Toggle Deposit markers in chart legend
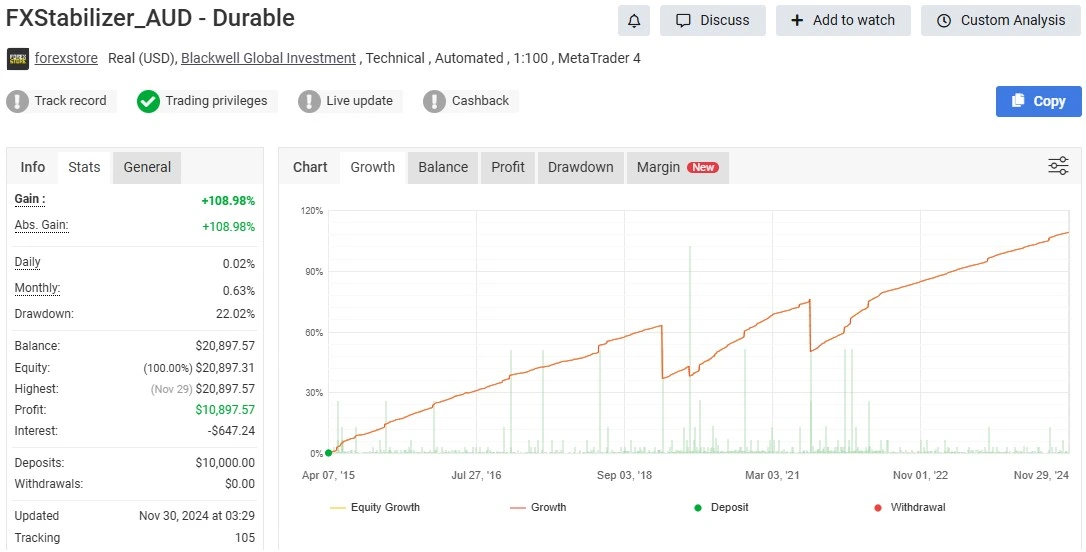 [721, 507]
